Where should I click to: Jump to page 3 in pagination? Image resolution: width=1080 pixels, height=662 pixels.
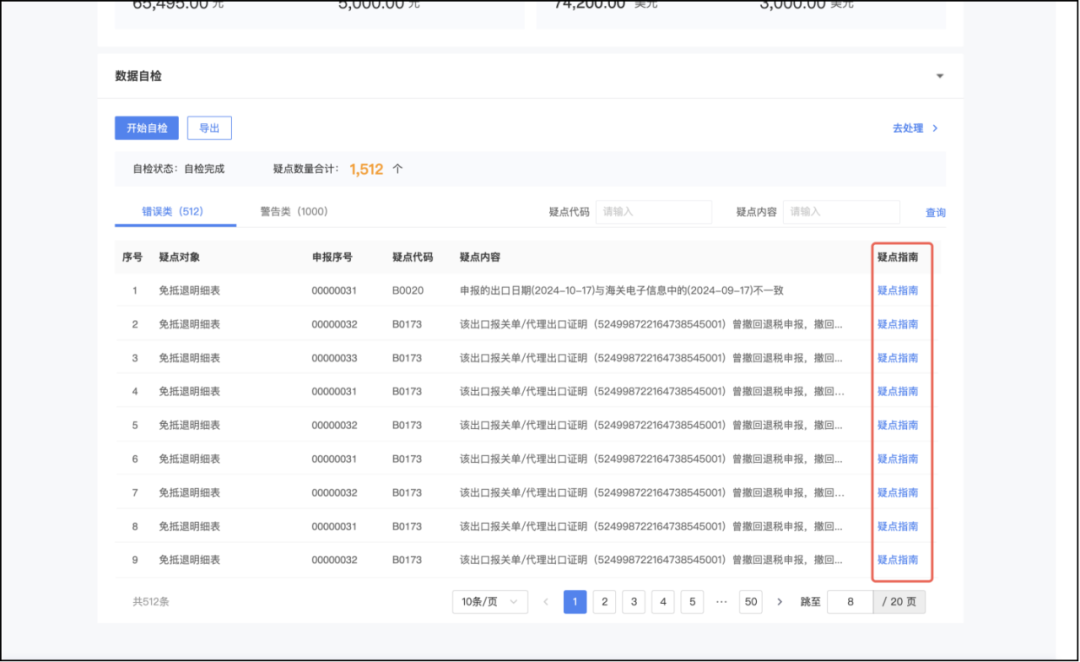click(x=633, y=602)
